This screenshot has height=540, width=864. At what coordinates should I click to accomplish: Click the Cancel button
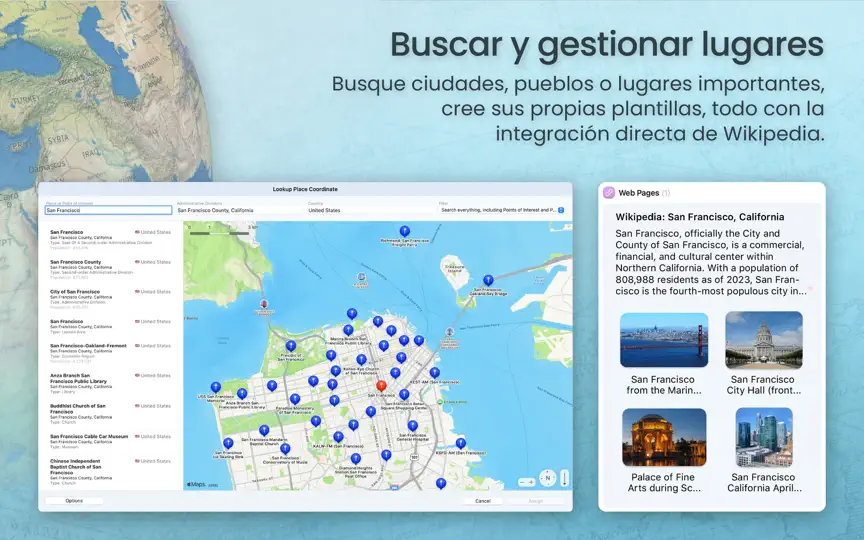(x=482, y=501)
